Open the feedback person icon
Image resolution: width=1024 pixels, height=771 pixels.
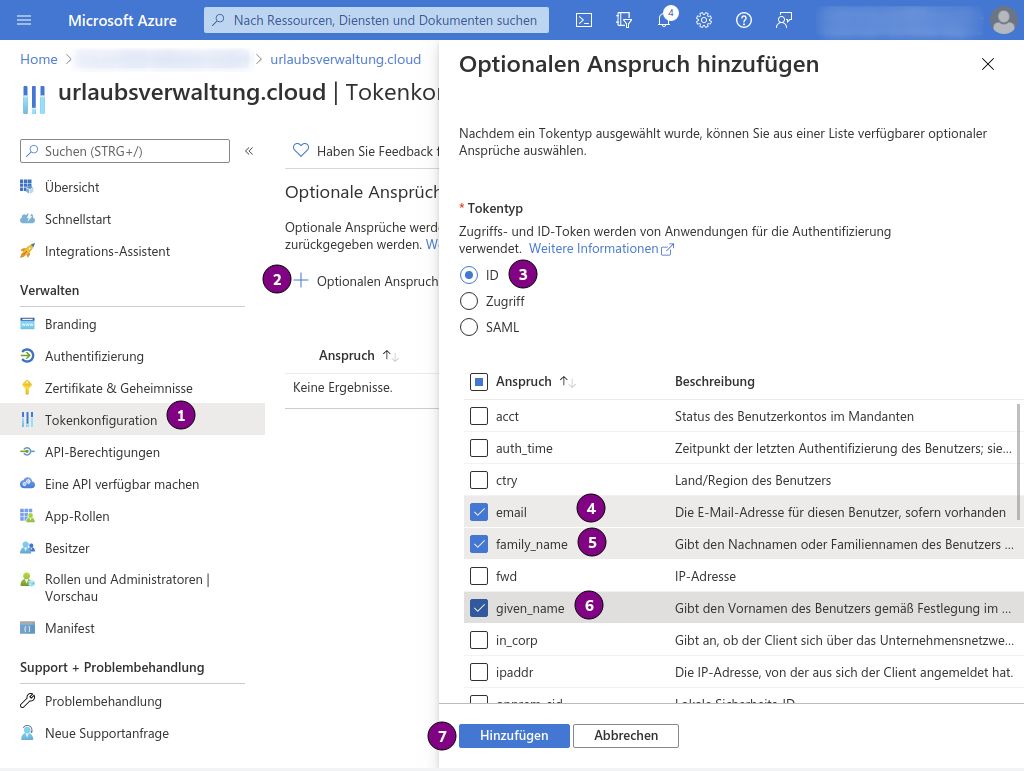coord(784,20)
